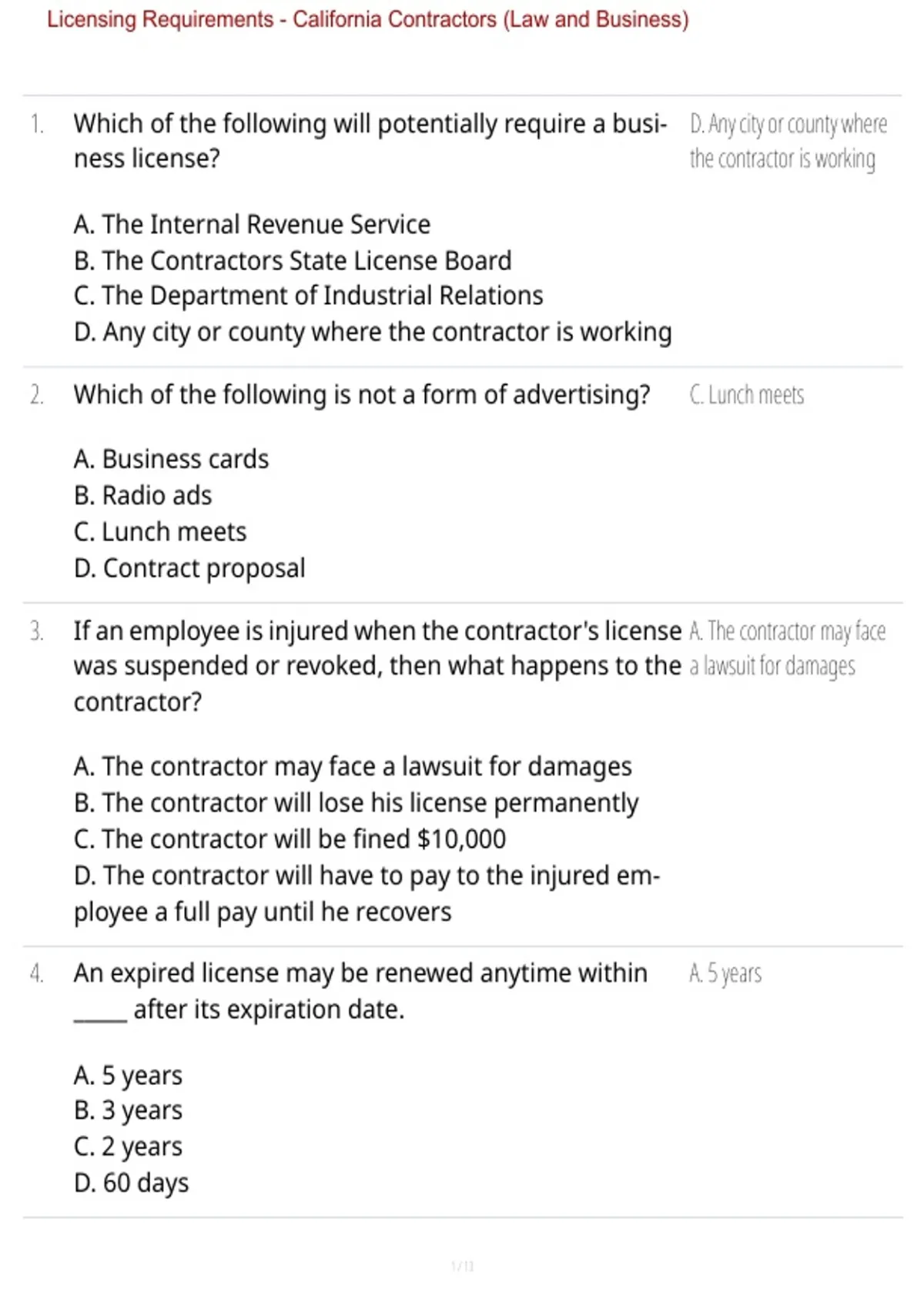This screenshot has height=1309, width=924.
Task: Choose option C. The Department of Industrial Relations
Action: tap(309, 296)
